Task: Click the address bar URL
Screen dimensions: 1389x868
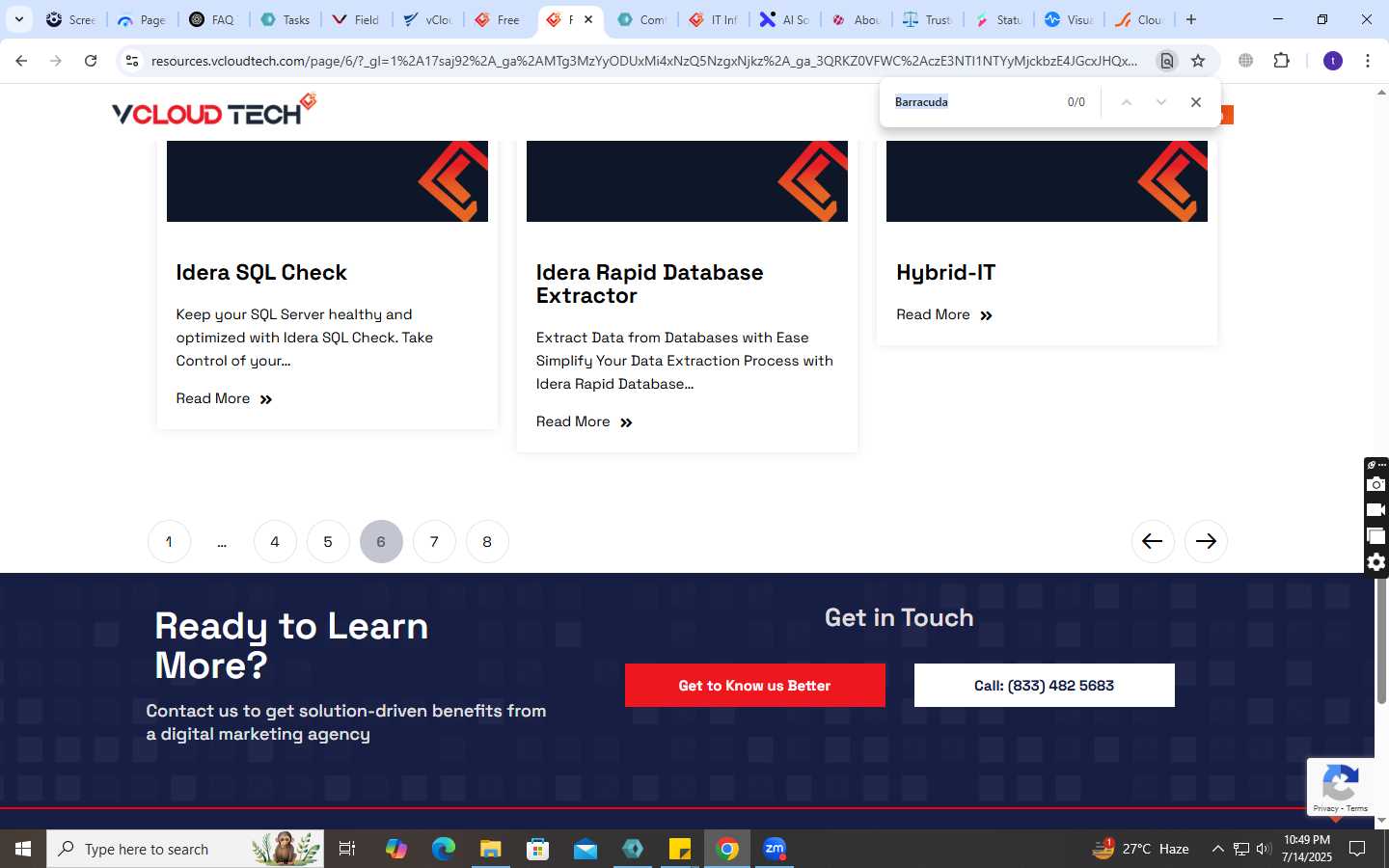Action: (644, 61)
